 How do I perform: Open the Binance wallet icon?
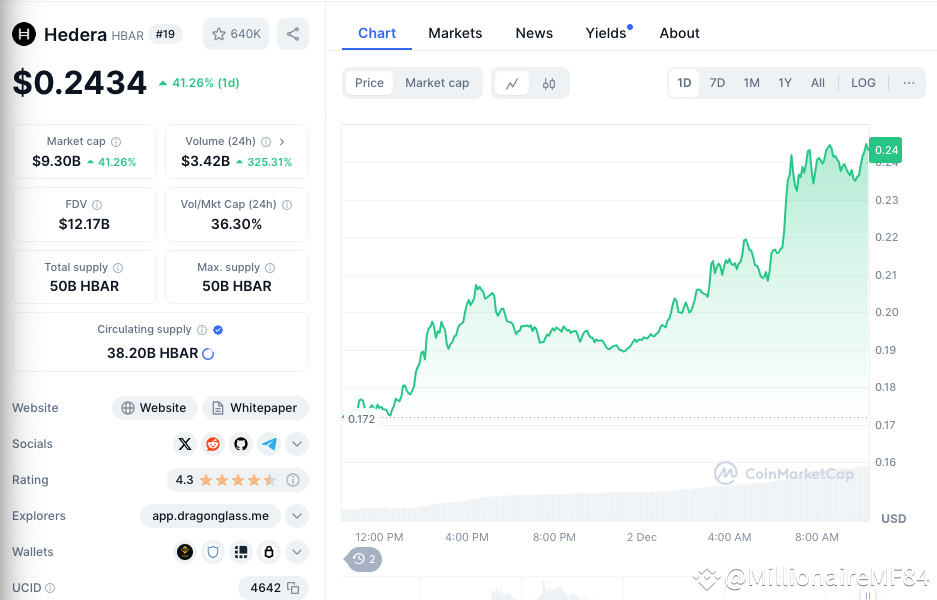tap(185, 552)
